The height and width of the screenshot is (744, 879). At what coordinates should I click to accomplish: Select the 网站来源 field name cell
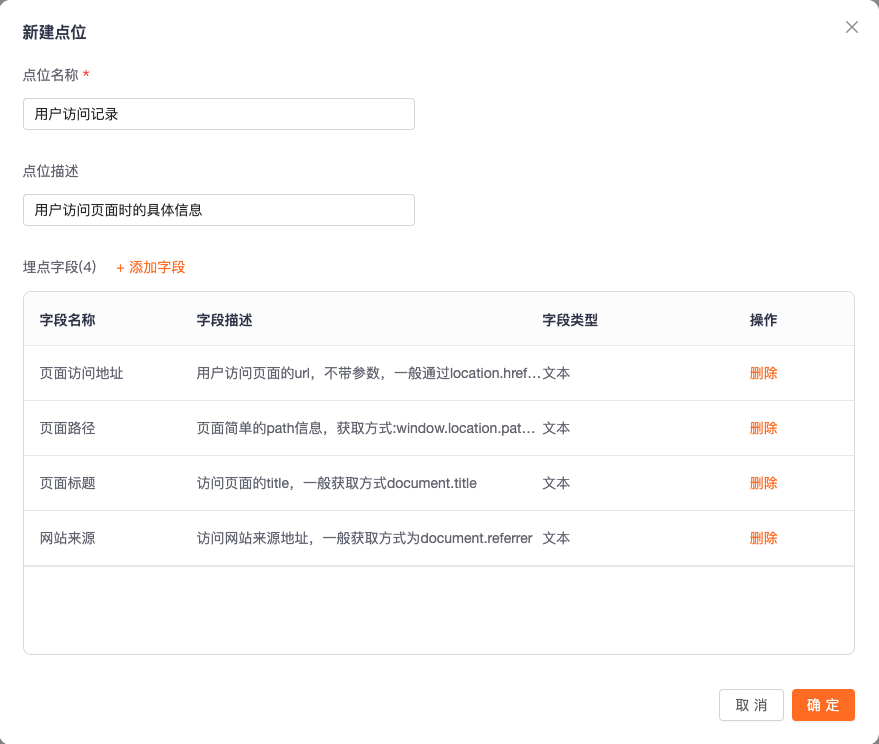click(x=67, y=538)
